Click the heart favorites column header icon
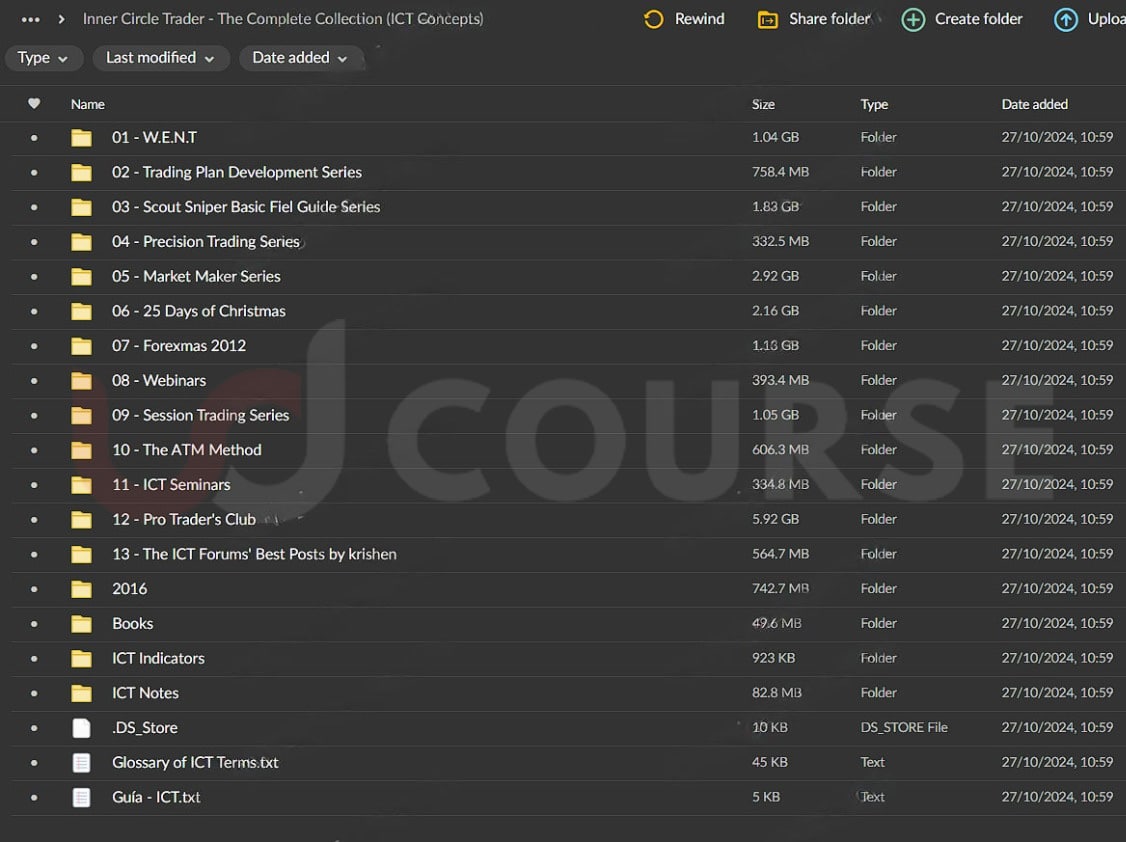 click(34, 104)
